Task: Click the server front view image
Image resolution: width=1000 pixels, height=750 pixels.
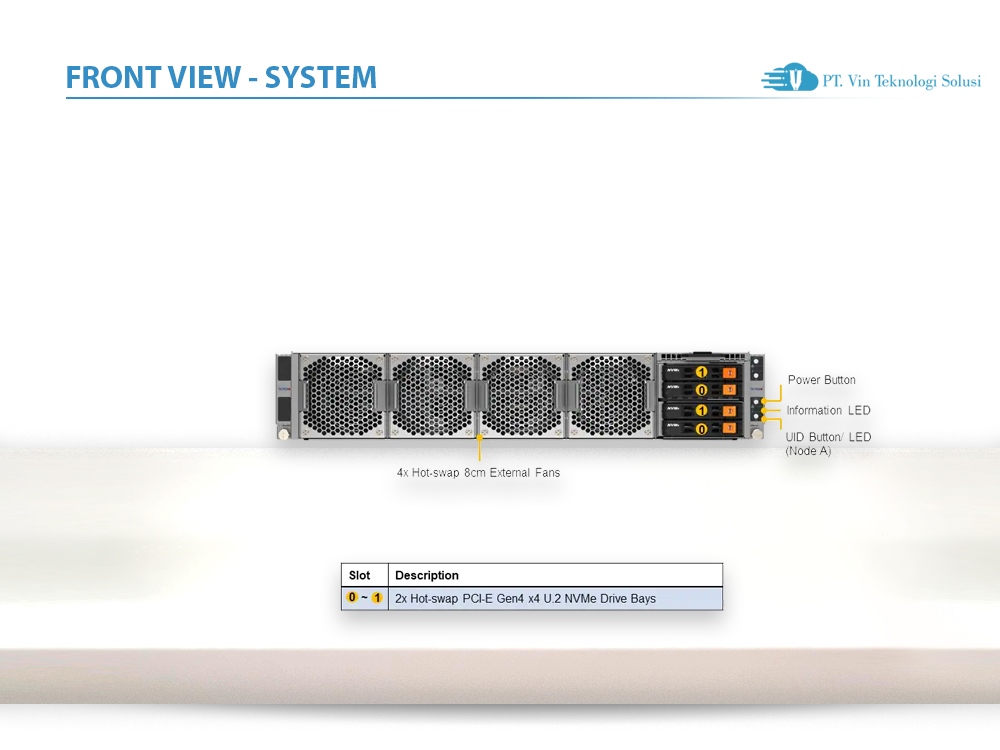Action: click(x=520, y=395)
